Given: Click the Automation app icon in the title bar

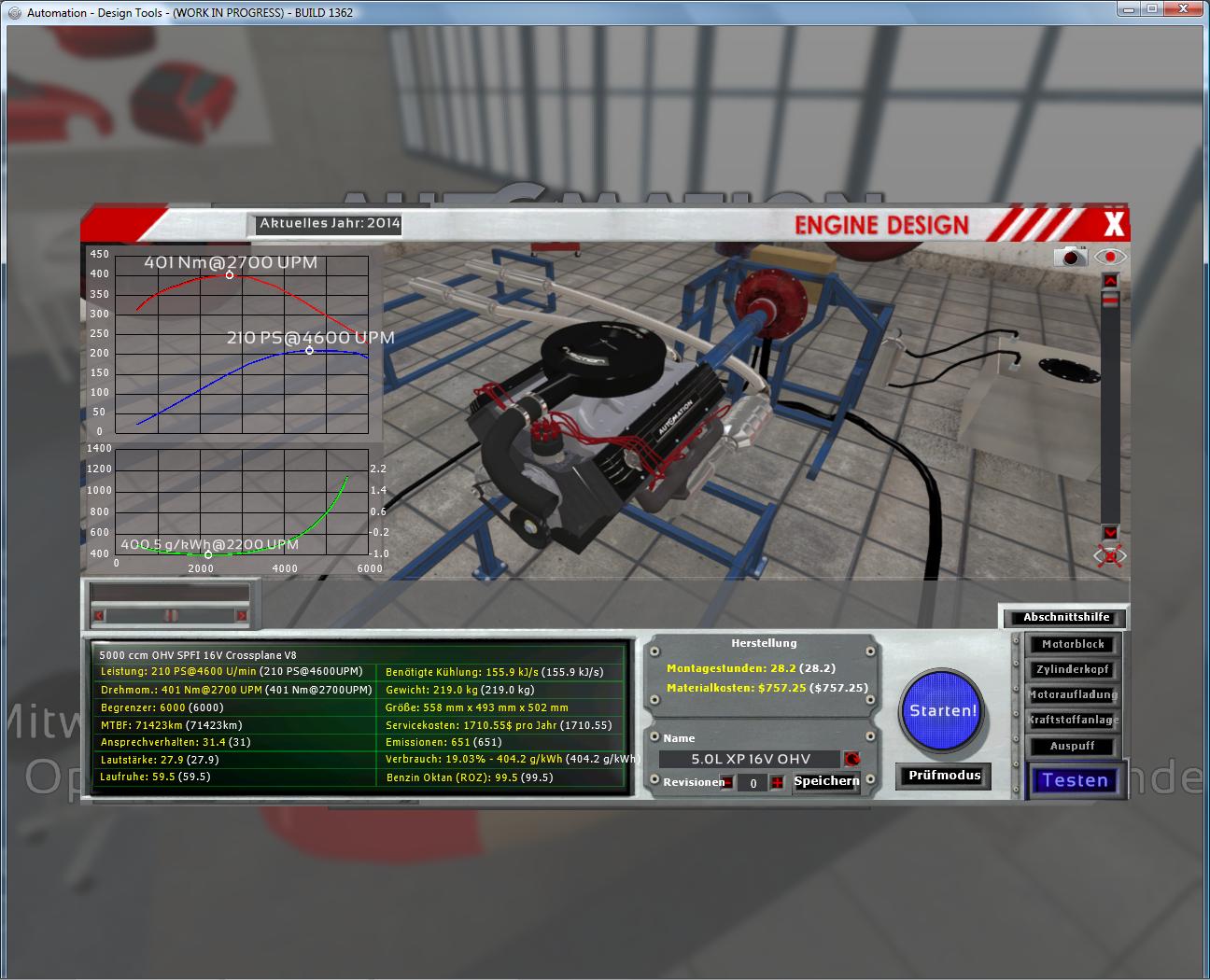Looking at the screenshot, I should pyautogui.click(x=15, y=12).
